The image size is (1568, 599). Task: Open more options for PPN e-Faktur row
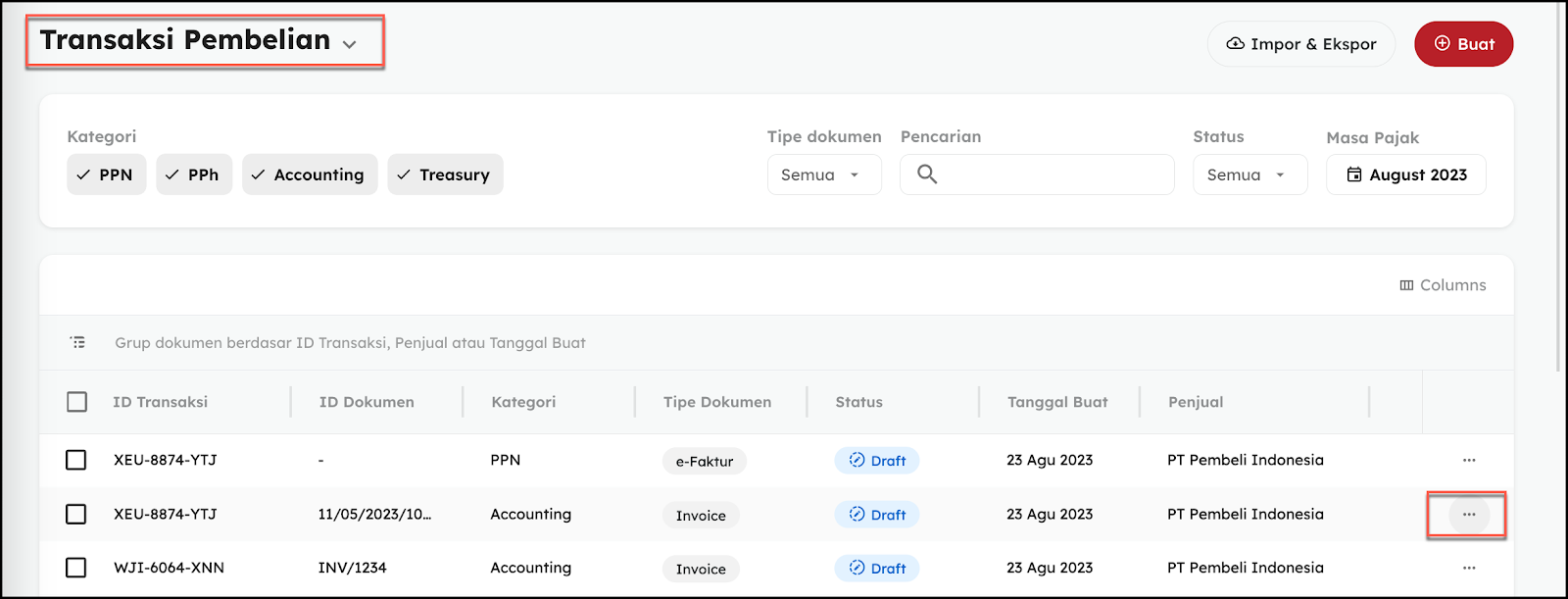click(x=1469, y=460)
